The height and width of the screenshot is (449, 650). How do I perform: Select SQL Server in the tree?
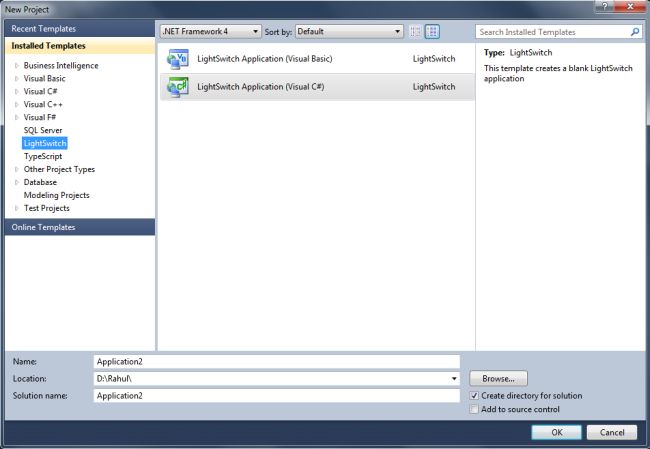pyautogui.click(x=43, y=130)
